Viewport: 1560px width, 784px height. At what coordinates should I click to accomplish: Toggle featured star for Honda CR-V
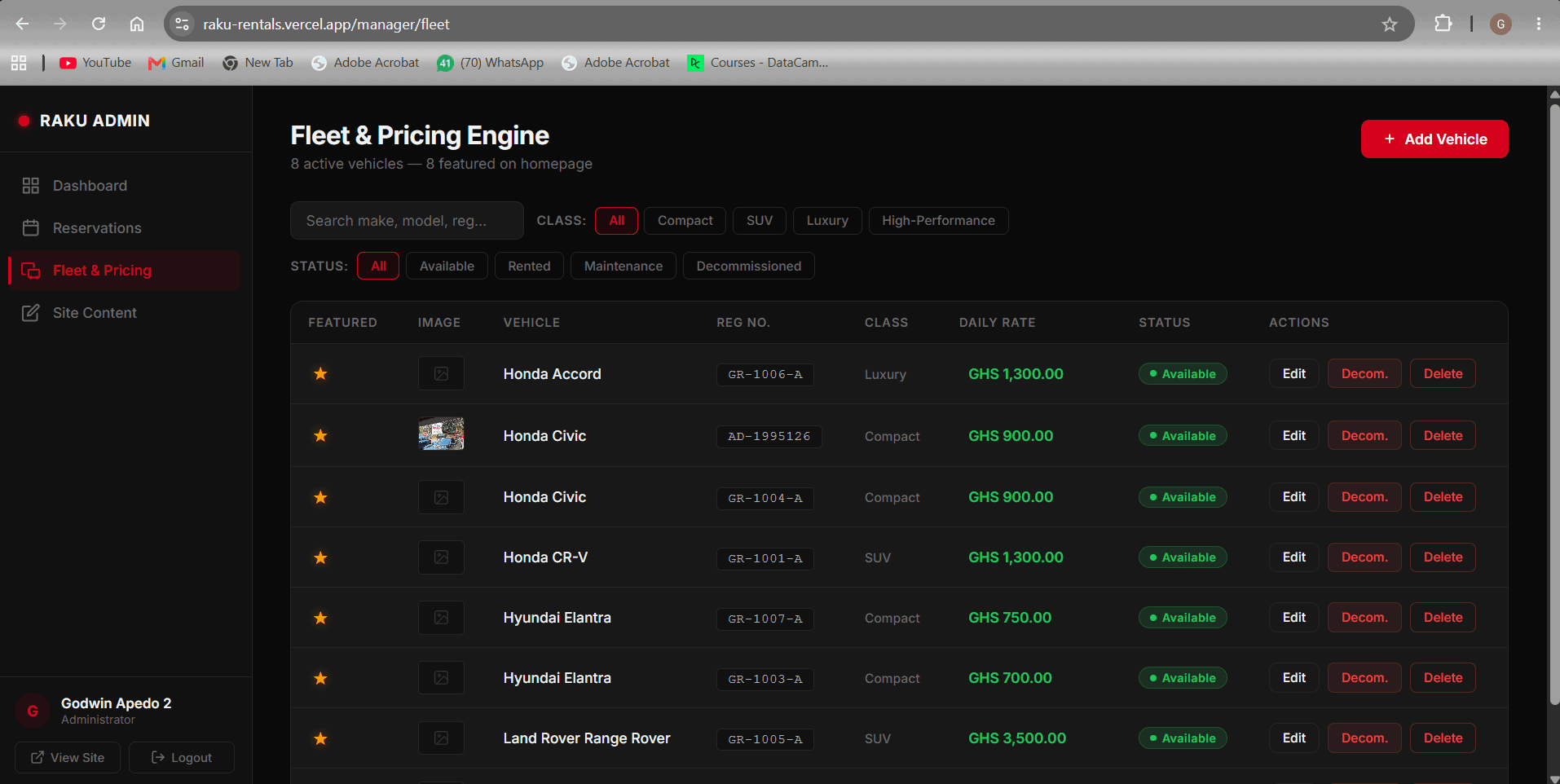(321, 557)
